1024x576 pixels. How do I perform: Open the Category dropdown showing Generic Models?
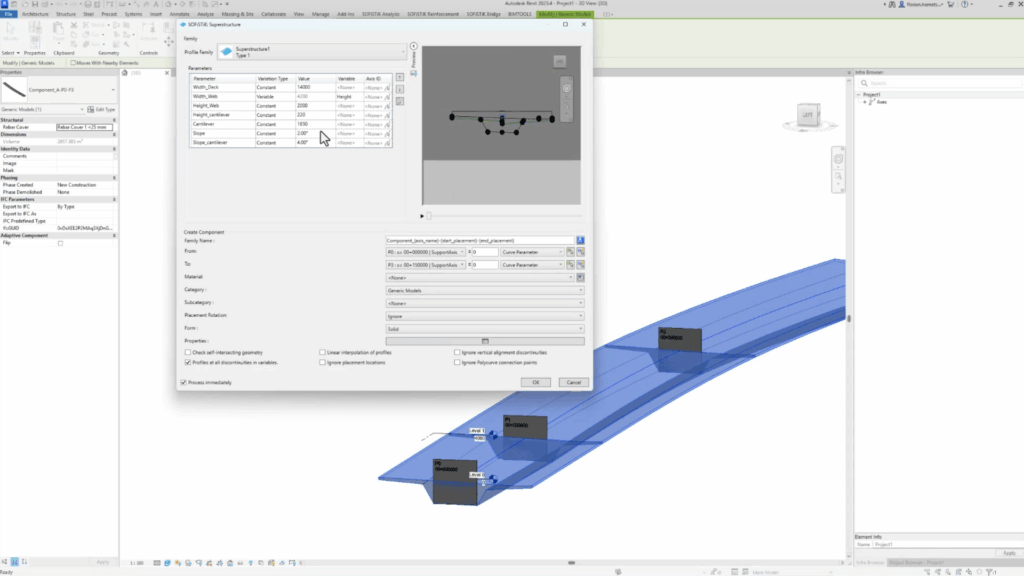484,291
